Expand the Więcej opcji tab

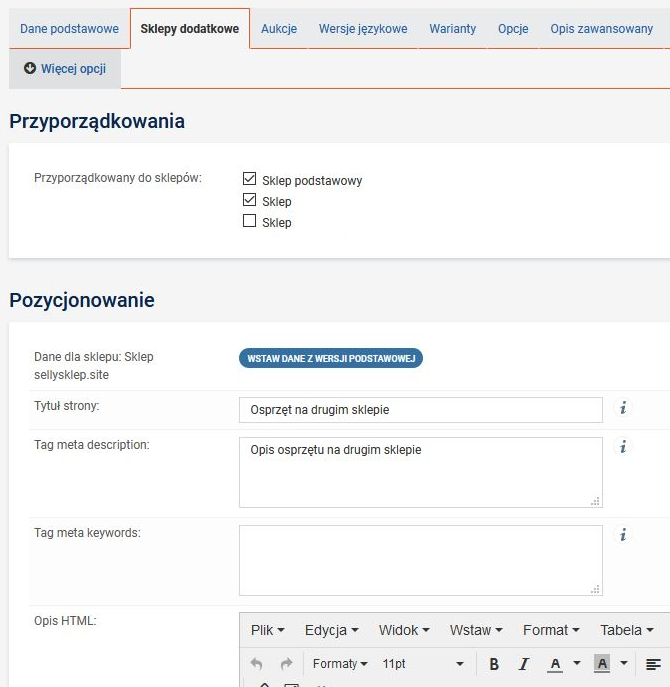pyautogui.click(x=65, y=69)
